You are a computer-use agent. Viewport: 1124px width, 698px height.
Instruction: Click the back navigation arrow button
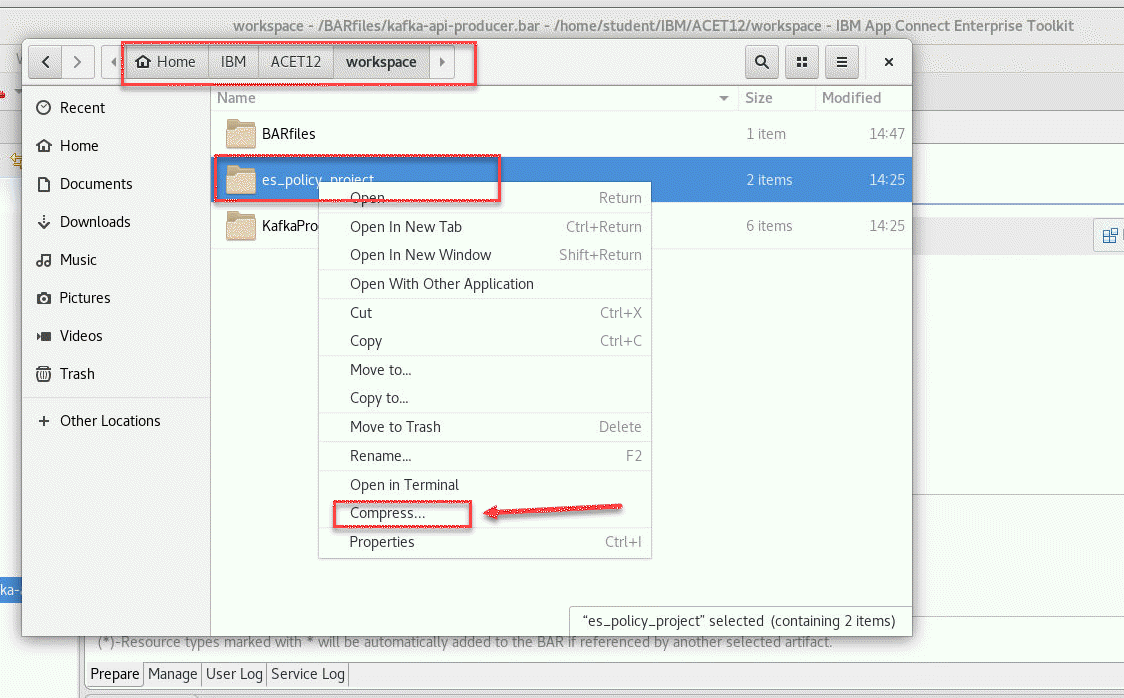pyautogui.click(x=45, y=62)
